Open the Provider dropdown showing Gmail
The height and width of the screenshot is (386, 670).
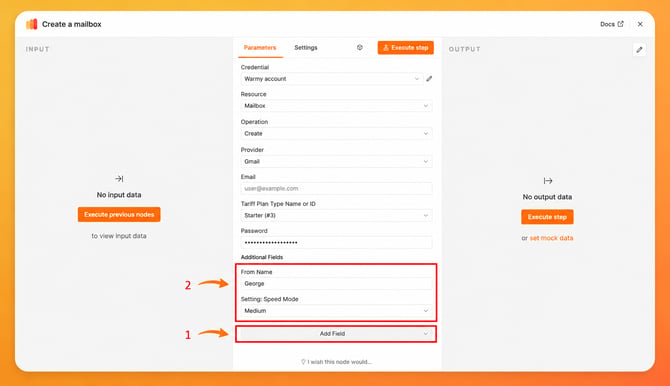(x=336, y=161)
